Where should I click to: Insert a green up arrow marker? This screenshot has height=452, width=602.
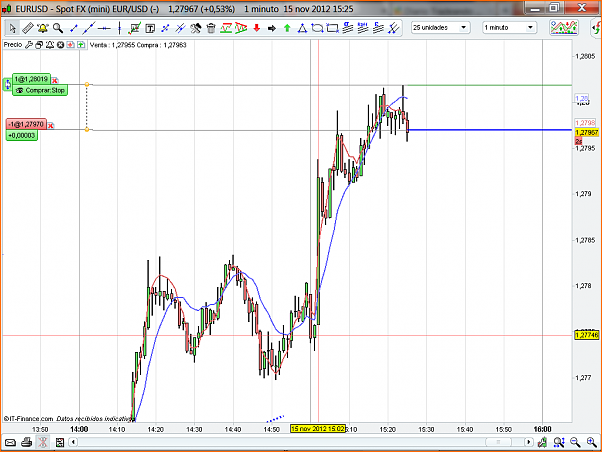(x=287, y=28)
